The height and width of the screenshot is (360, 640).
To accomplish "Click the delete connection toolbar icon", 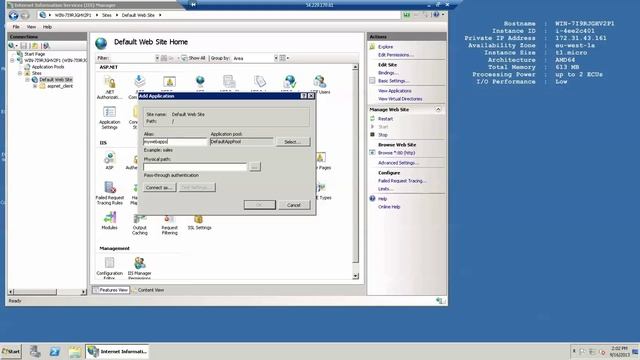I will coord(46,46).
